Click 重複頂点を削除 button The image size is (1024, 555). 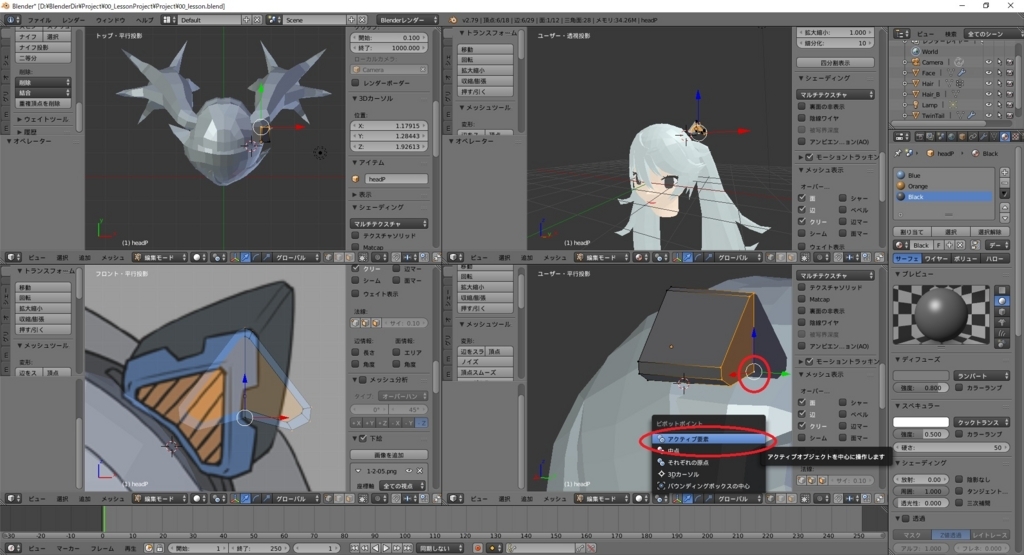pyautogui.click(x=43, y=103)
